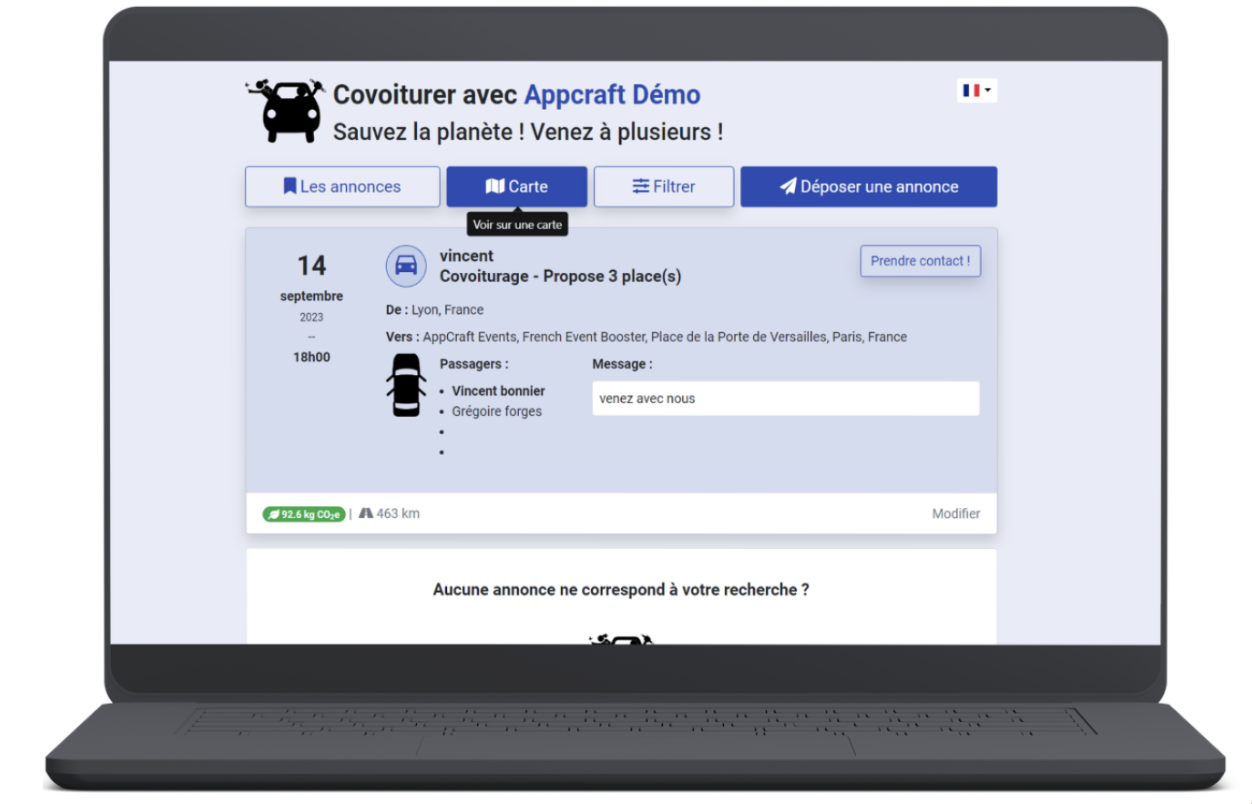Select passenger Vincent bonnier in the list
The image size is (1252, 804).
(x=498, y=391)
